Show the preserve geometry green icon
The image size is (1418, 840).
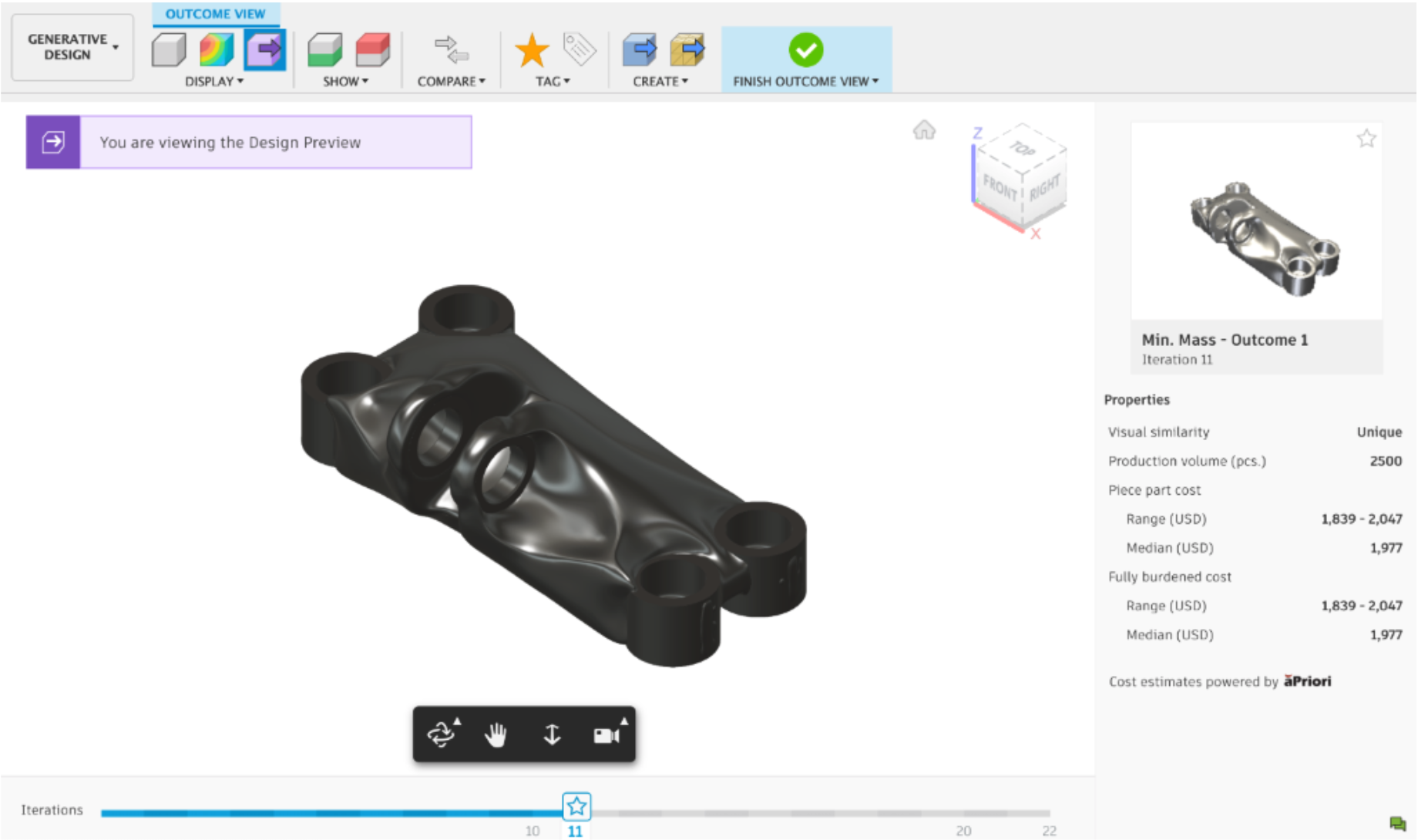[x=324, y=50]
